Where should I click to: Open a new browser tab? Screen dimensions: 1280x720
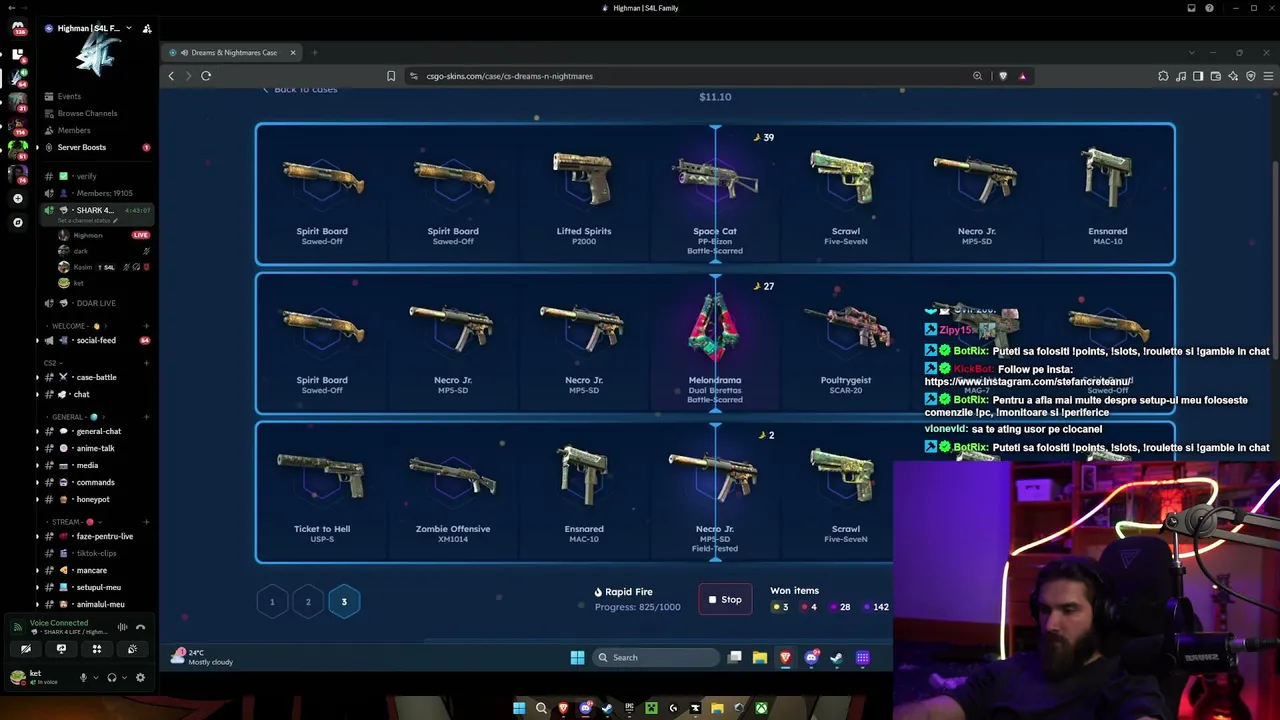pos(314,52)
